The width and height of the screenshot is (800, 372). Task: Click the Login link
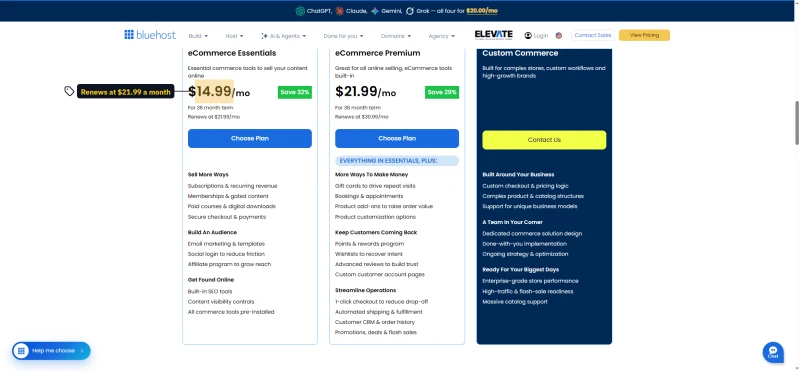click(541, 36)
